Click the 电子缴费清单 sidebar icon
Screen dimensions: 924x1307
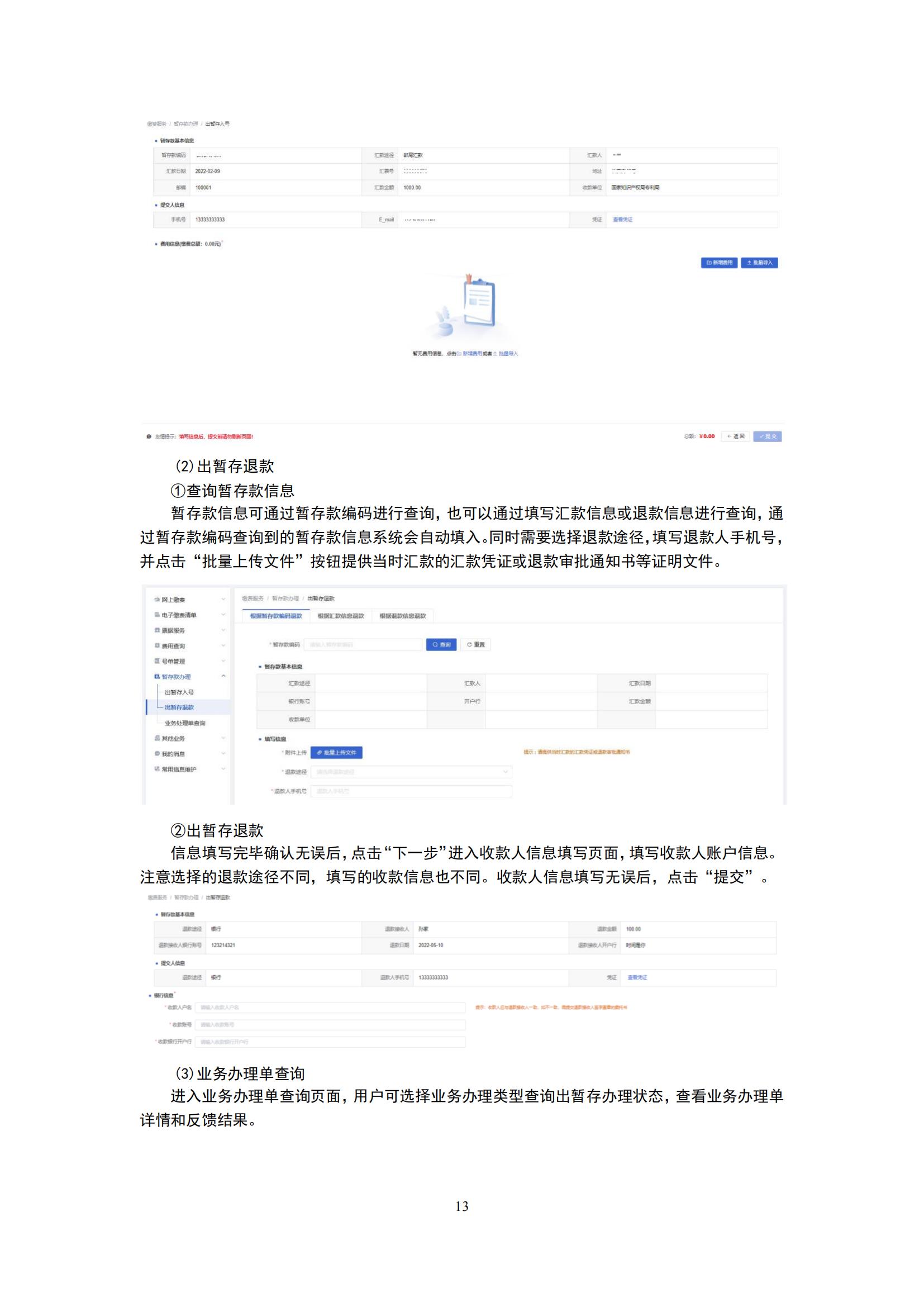click(157, 615)
